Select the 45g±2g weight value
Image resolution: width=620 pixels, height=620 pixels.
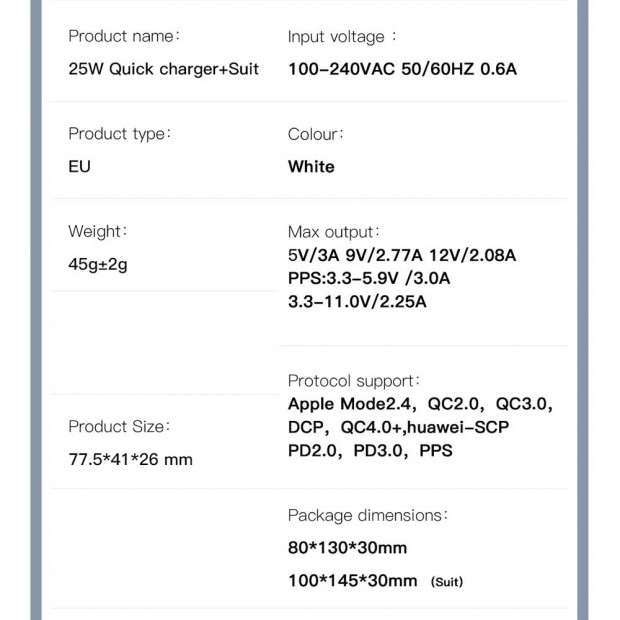click(98, 264)
